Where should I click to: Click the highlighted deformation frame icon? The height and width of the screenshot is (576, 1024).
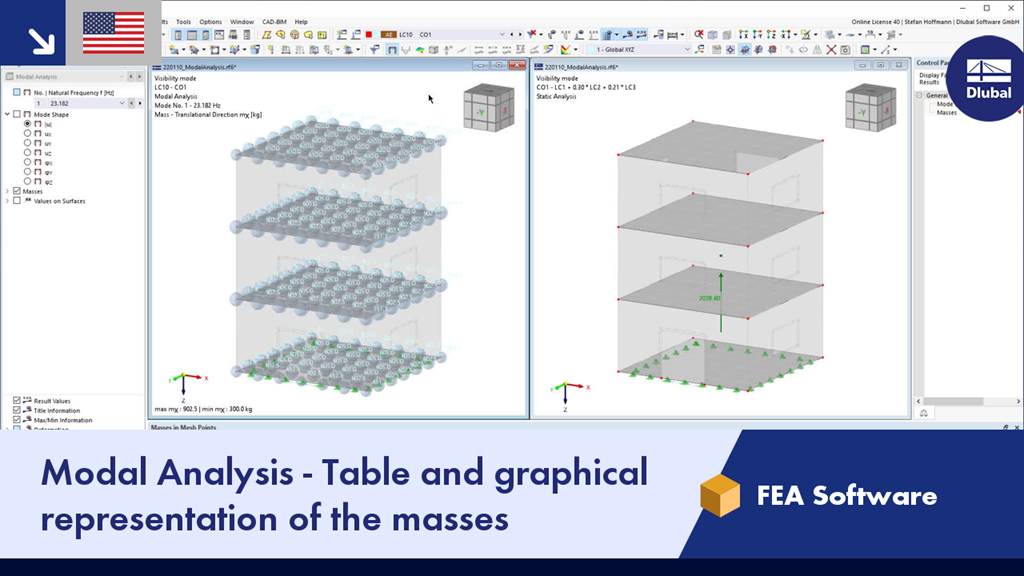pos(392,50)
